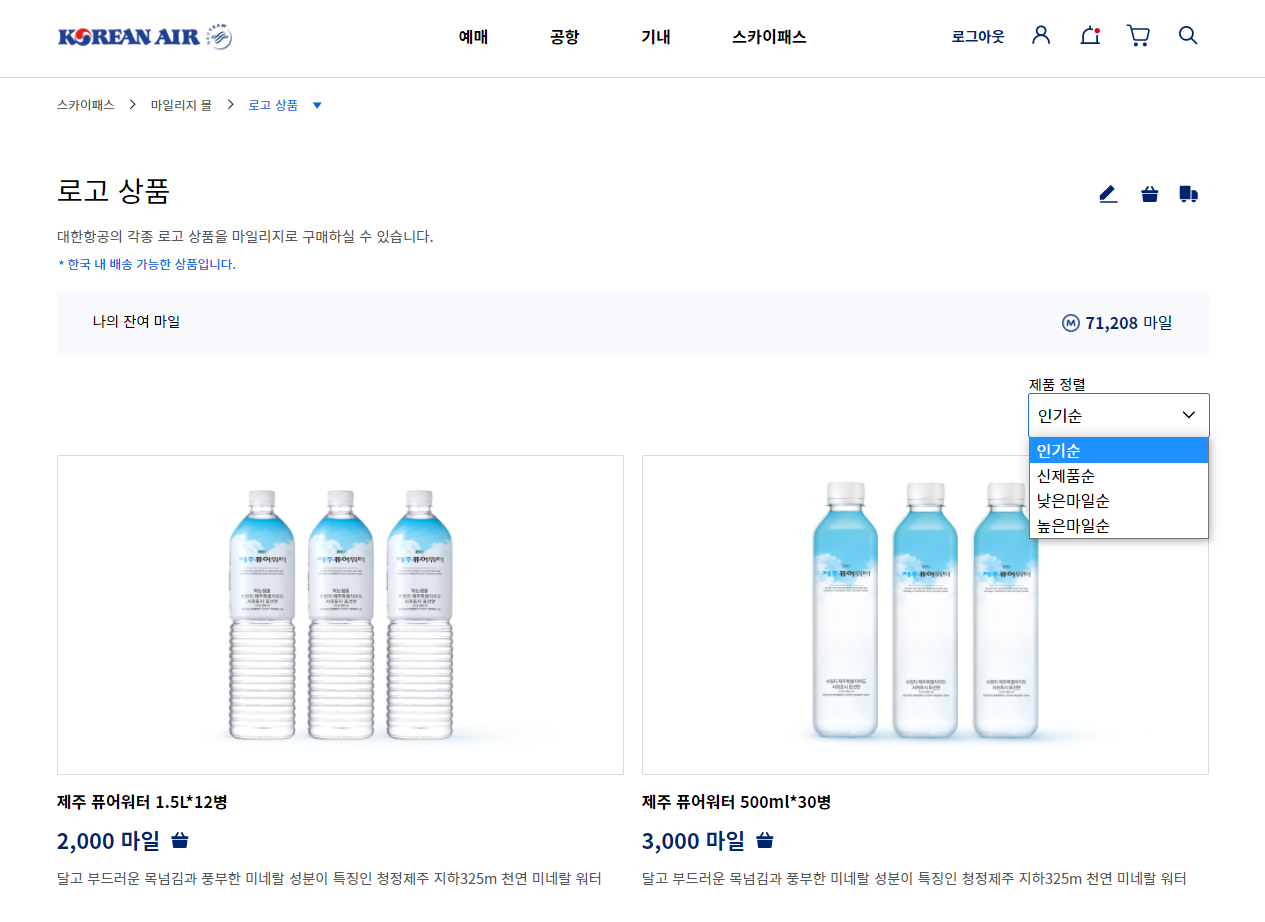Open the user profile icon
This screenshot has height=922, width=1265.
click(1041, 35)
